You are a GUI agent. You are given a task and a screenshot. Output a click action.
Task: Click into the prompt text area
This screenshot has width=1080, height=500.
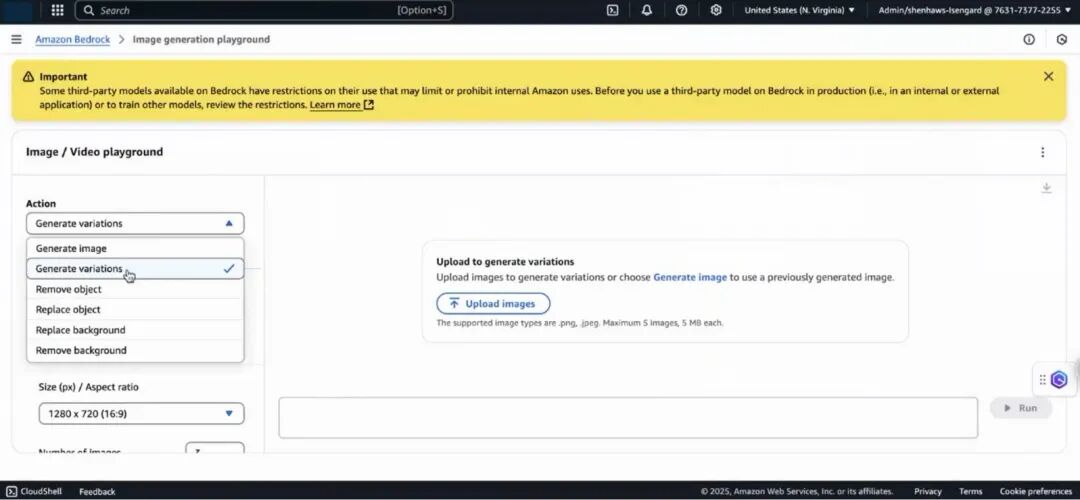(x=627, y=417)
